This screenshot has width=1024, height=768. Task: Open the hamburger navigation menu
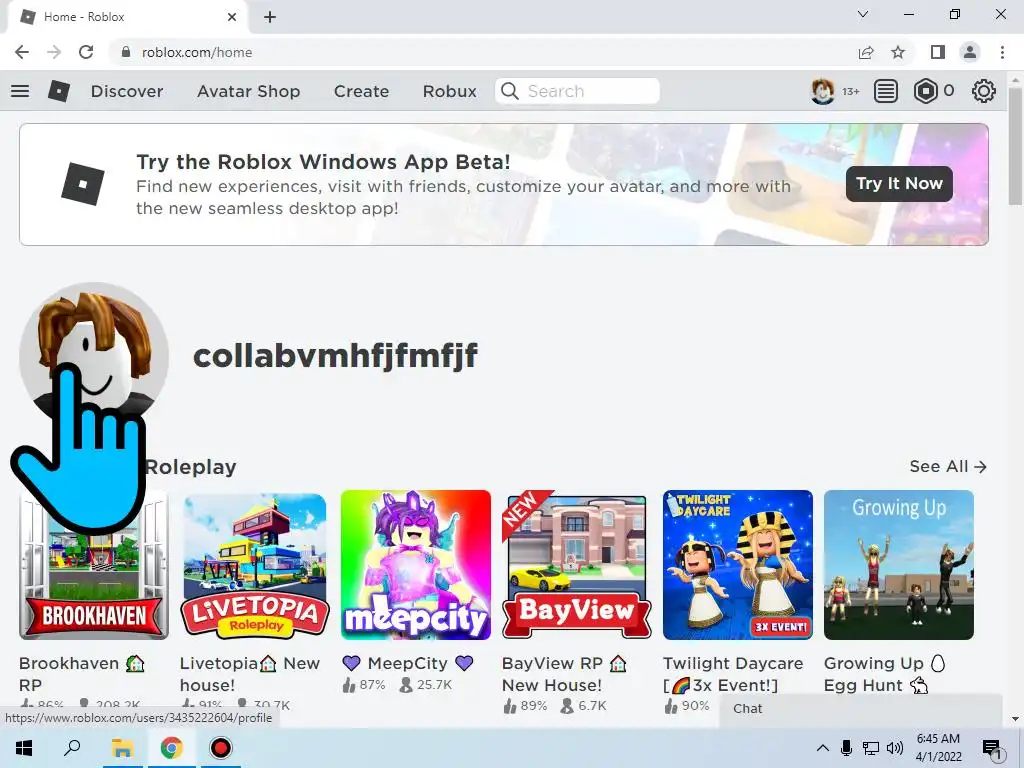pyautogui.click(x=20, y=91)
